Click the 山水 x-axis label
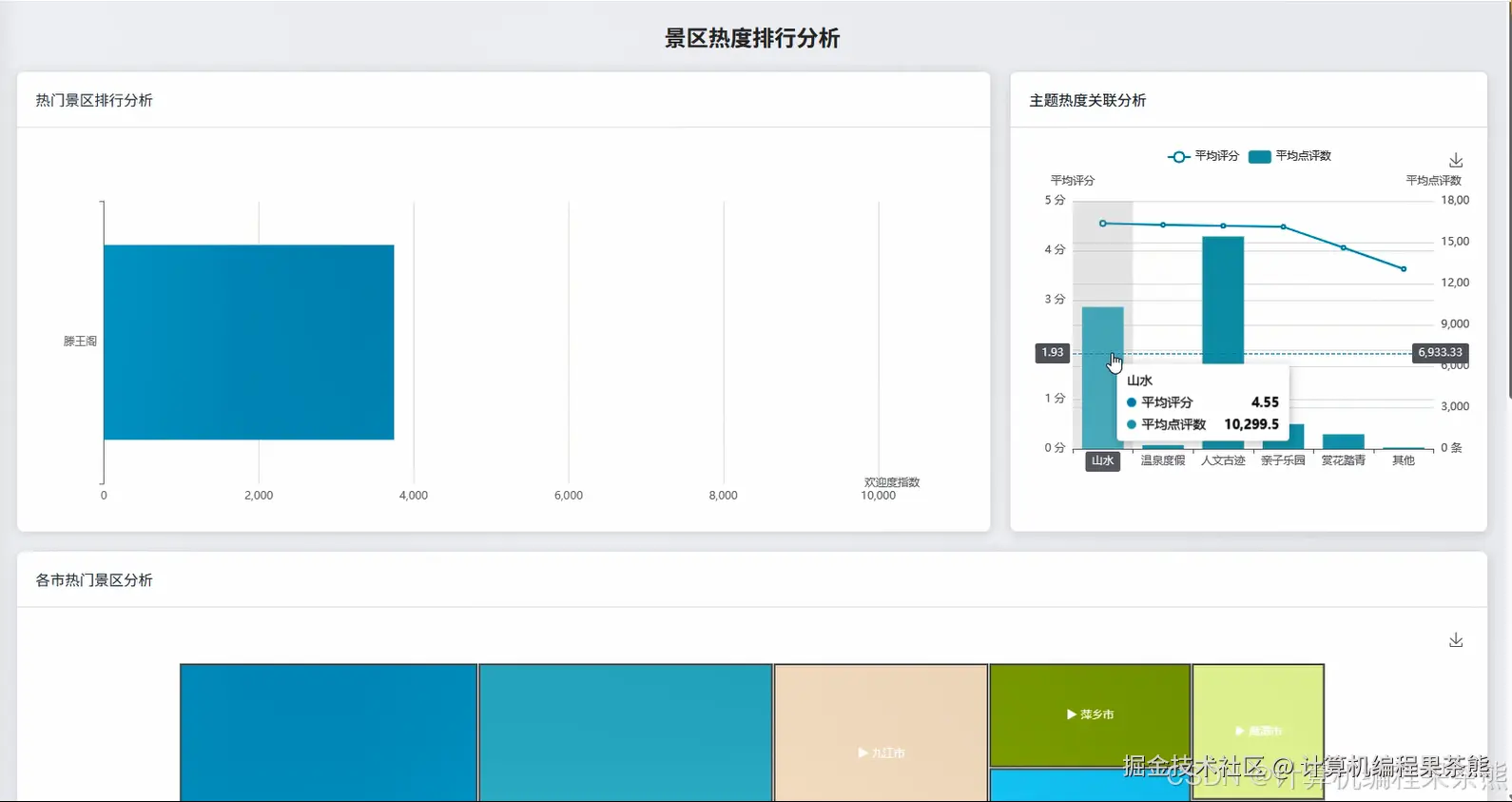 coord(1102,460)
